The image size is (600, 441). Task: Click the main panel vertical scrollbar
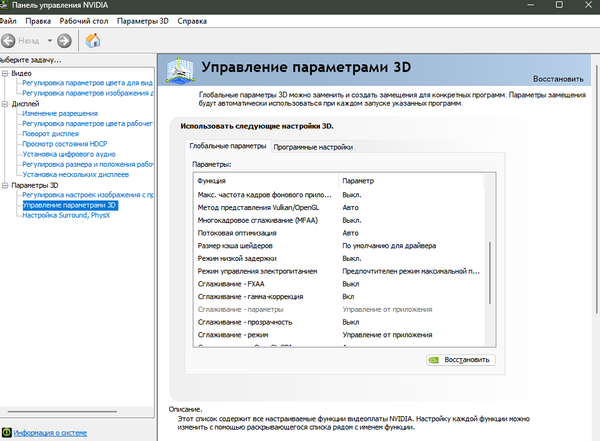(597, 189)
